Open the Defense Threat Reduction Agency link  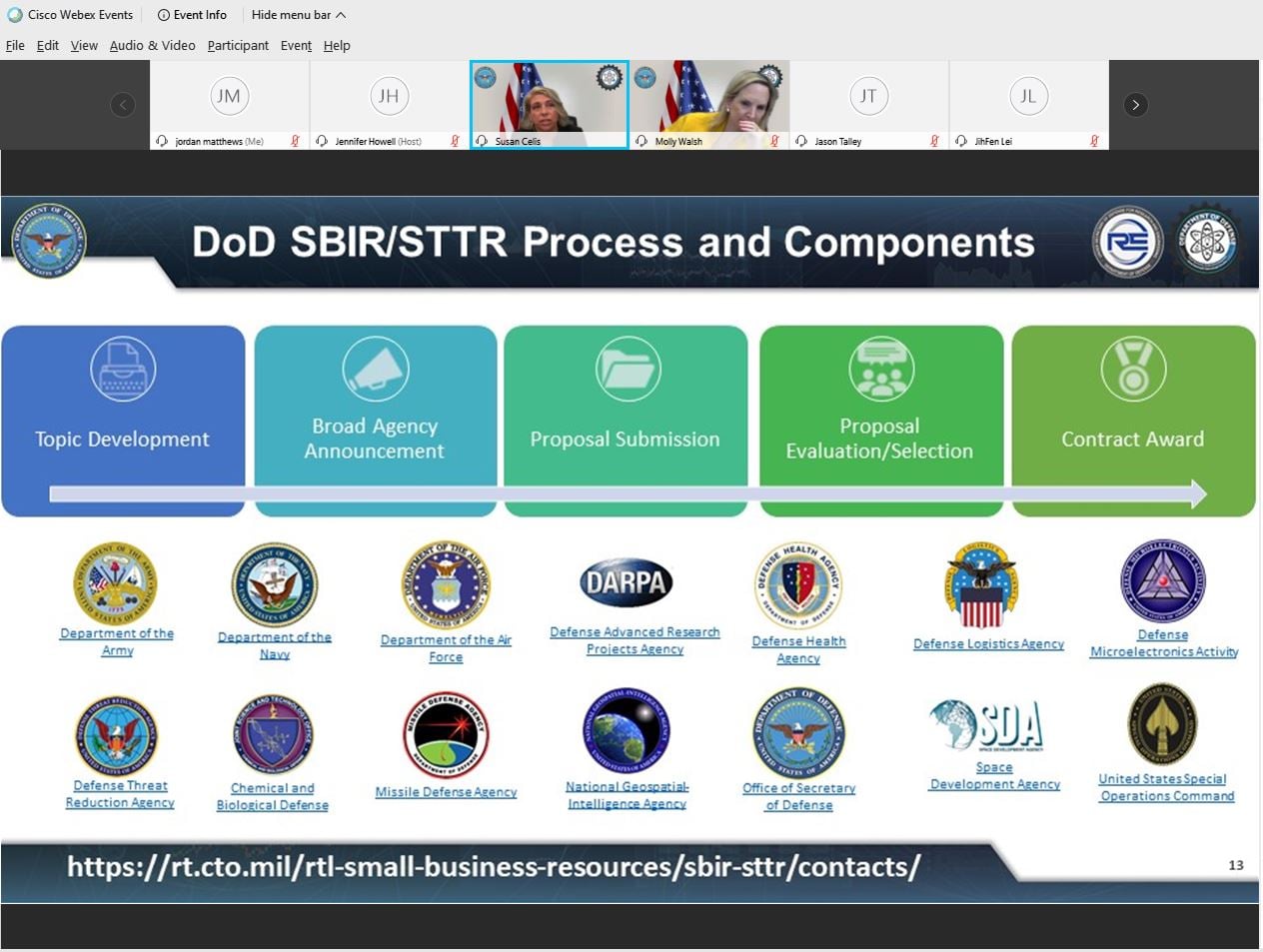(x=120, y=794)
